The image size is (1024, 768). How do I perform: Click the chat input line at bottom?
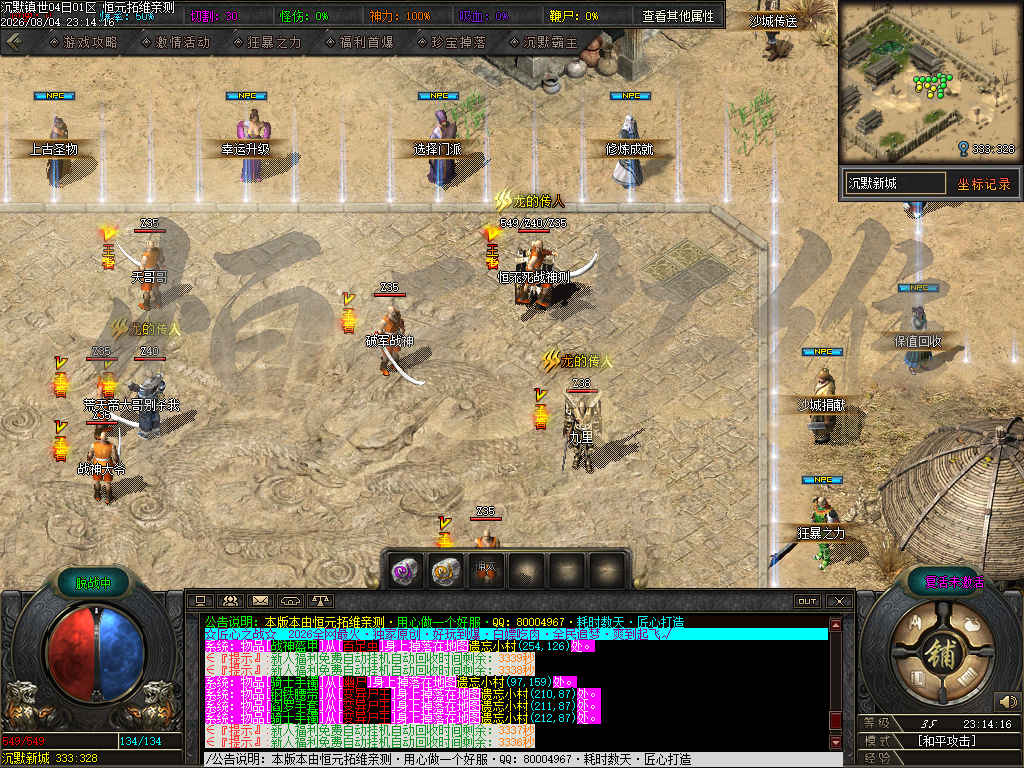(x=522, y=760)
